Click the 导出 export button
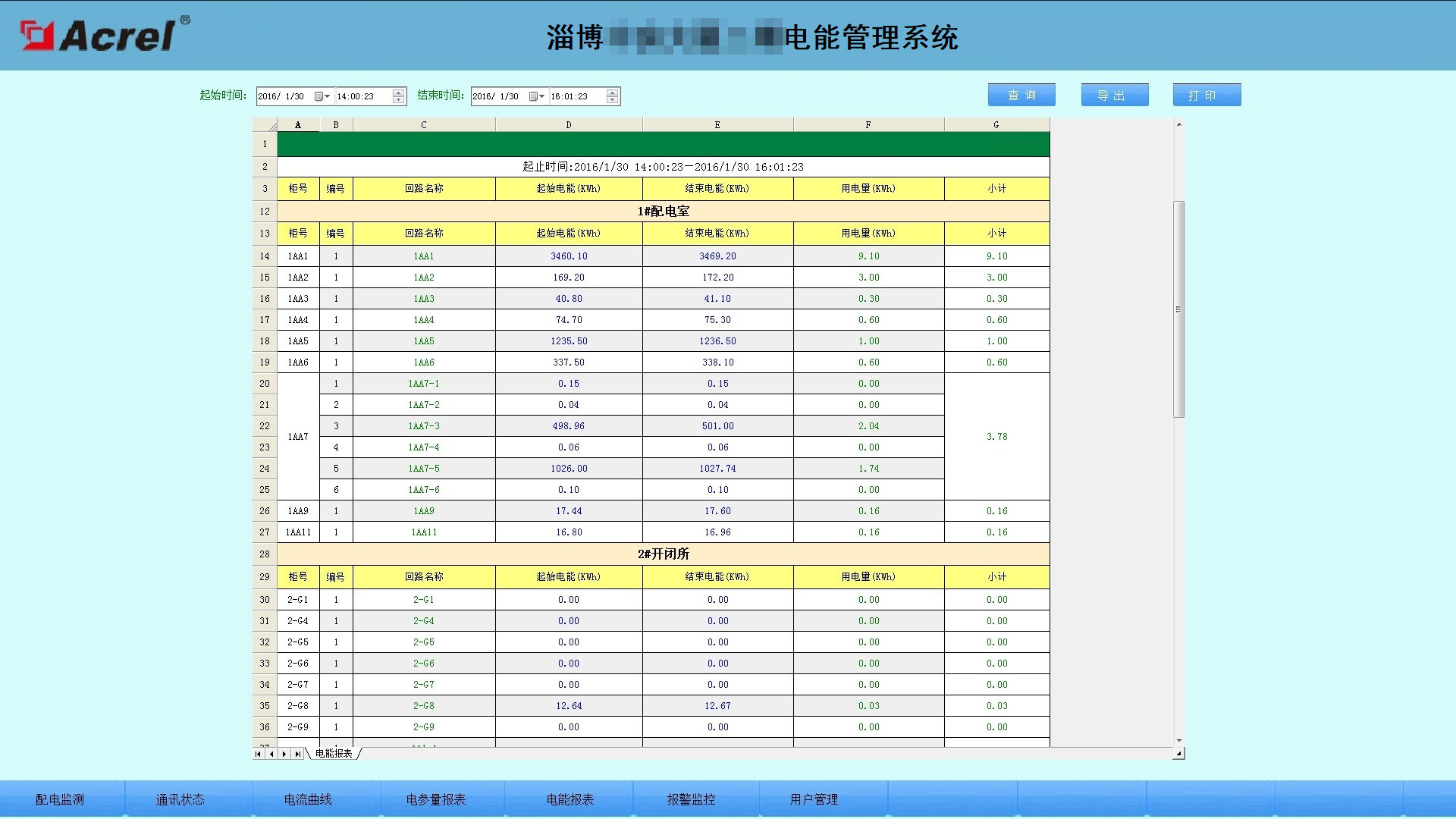The height and width of the screenshot is (819, 1456). pos(1114,95)
